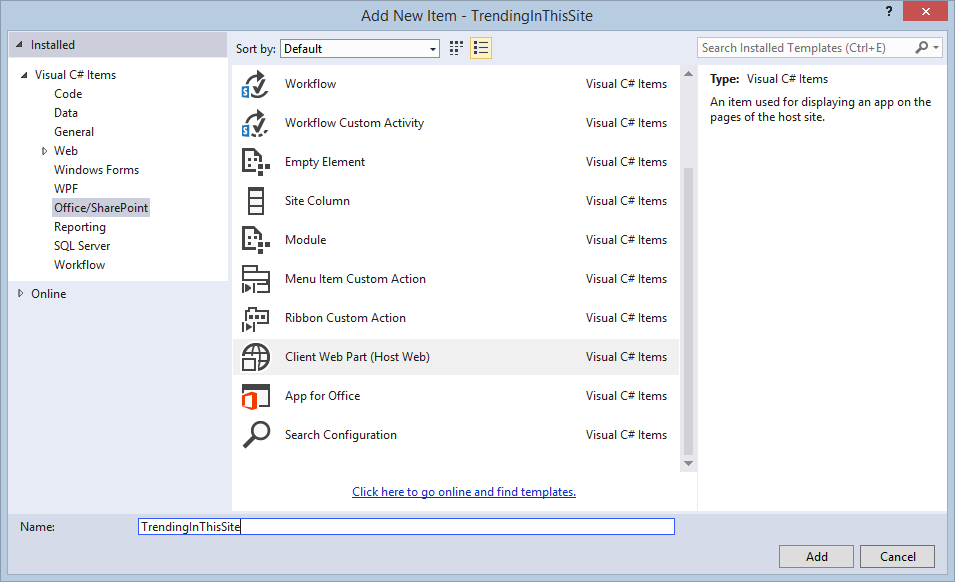Pick the Search Configuration magnifier icon
Image resolution: width=955 pixels, height=582 pixels.
pyautogui.click(x=255, y=435)
